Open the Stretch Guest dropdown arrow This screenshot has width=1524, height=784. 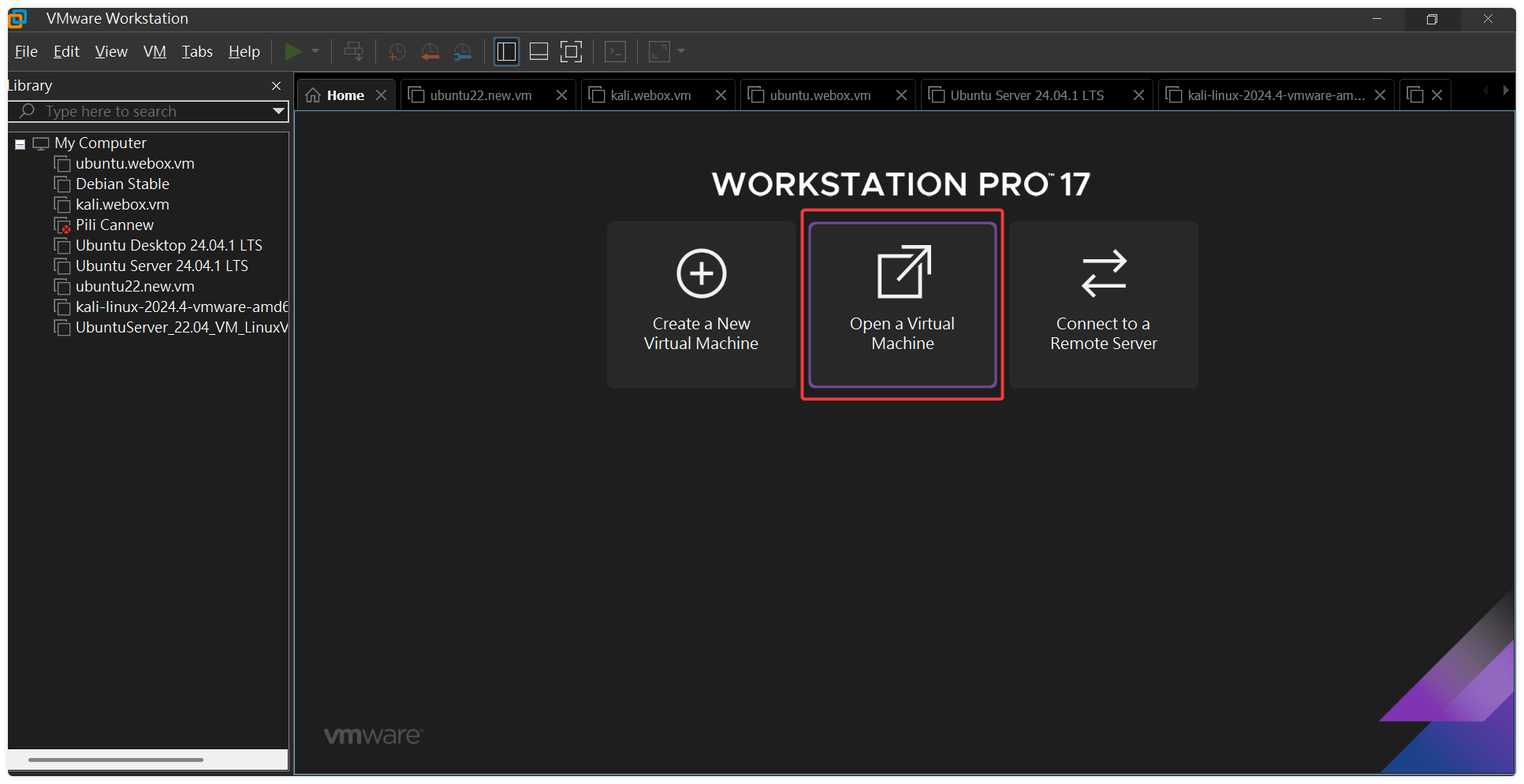point(681,52)
